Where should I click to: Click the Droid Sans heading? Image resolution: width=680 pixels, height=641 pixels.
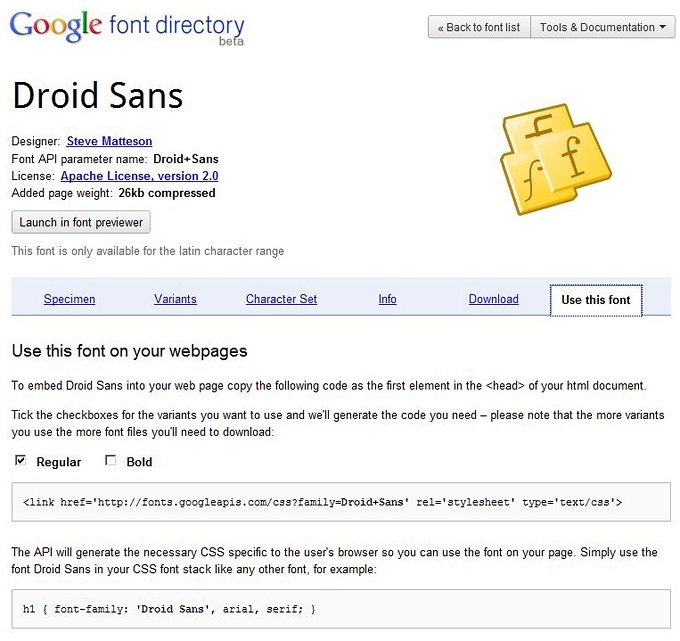click(x=98, y=95)
